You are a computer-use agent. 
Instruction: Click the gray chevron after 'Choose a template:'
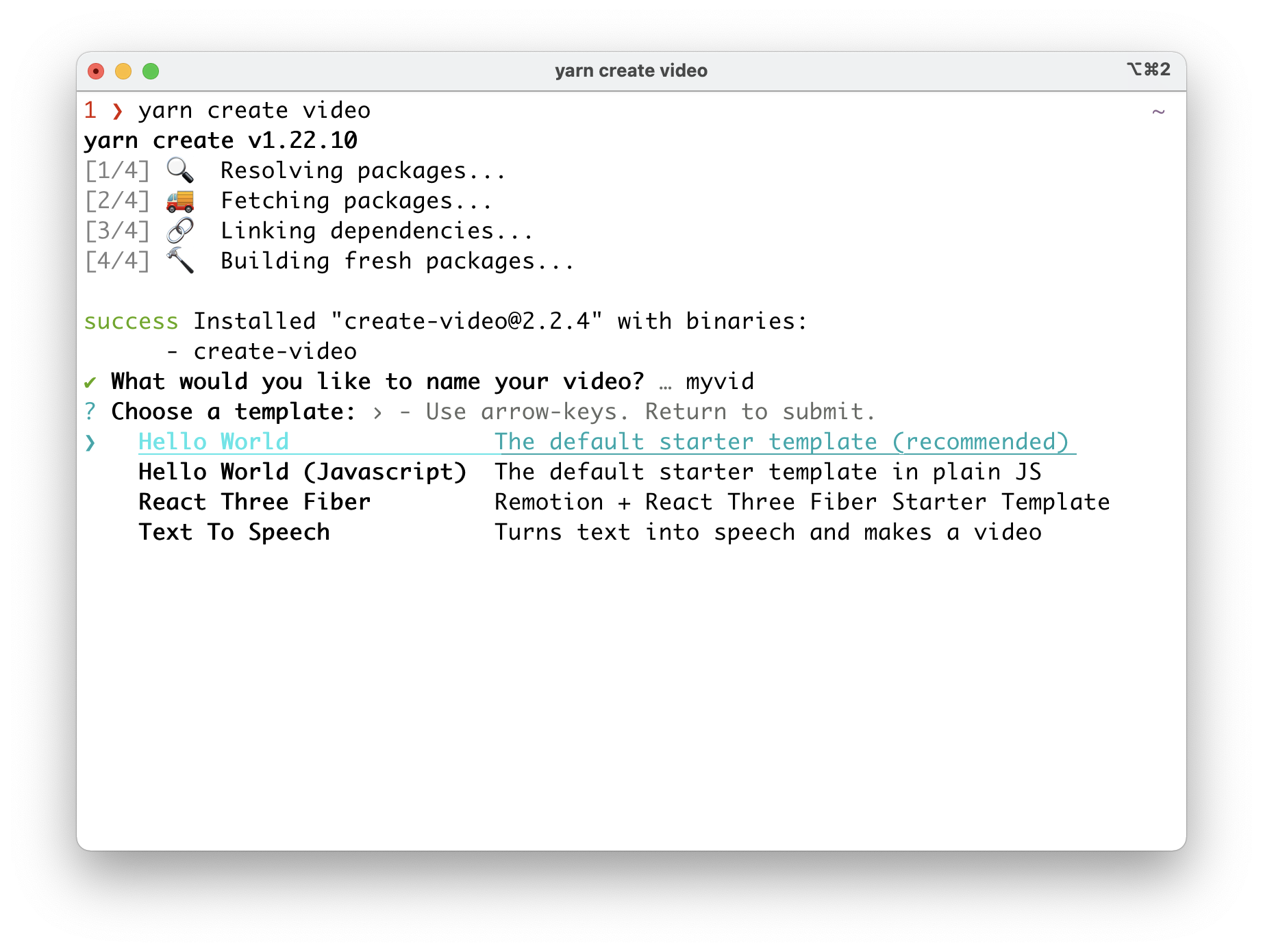click(377, 412)
